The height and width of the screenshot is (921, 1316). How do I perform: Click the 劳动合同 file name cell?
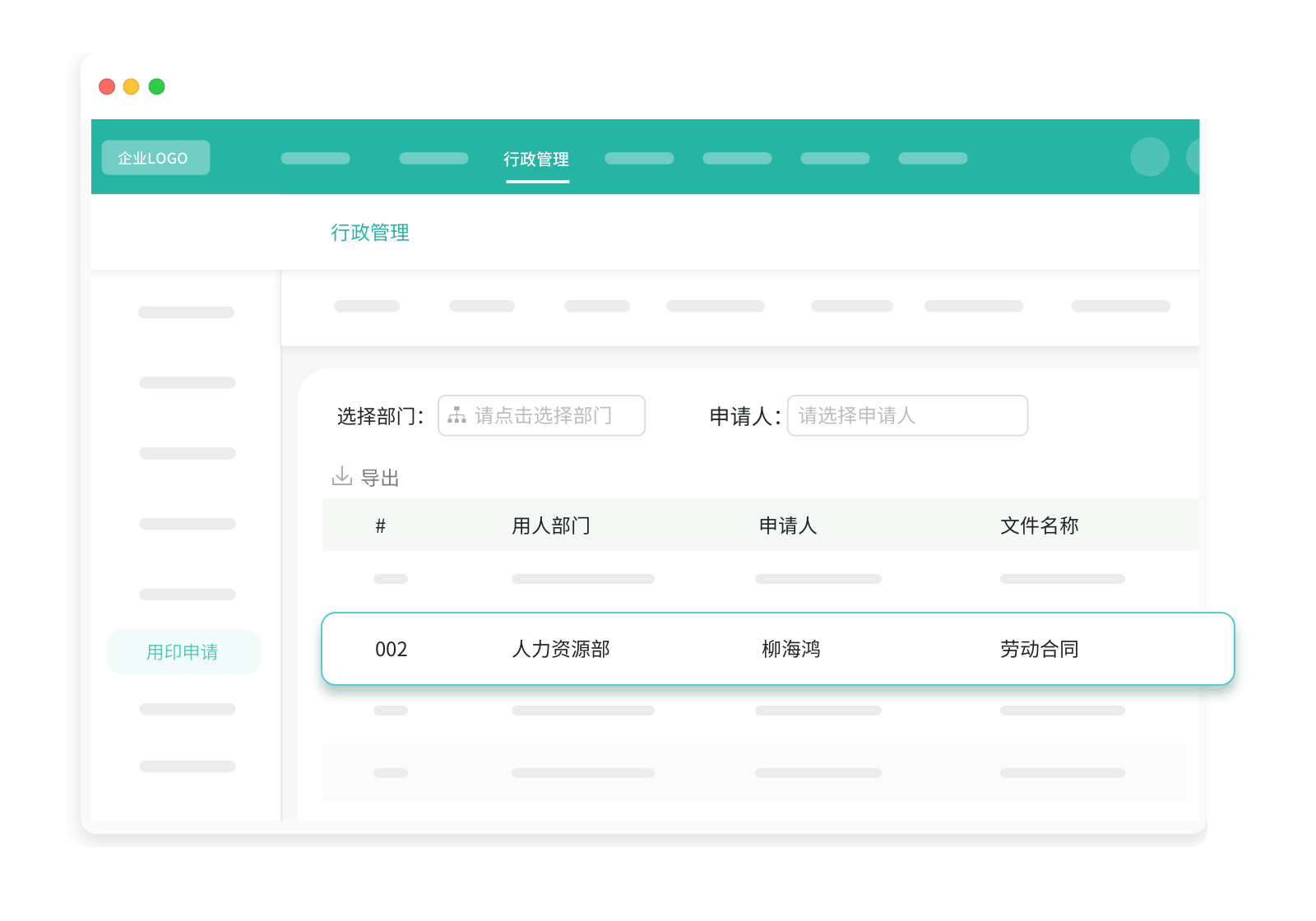(1040, 650)
